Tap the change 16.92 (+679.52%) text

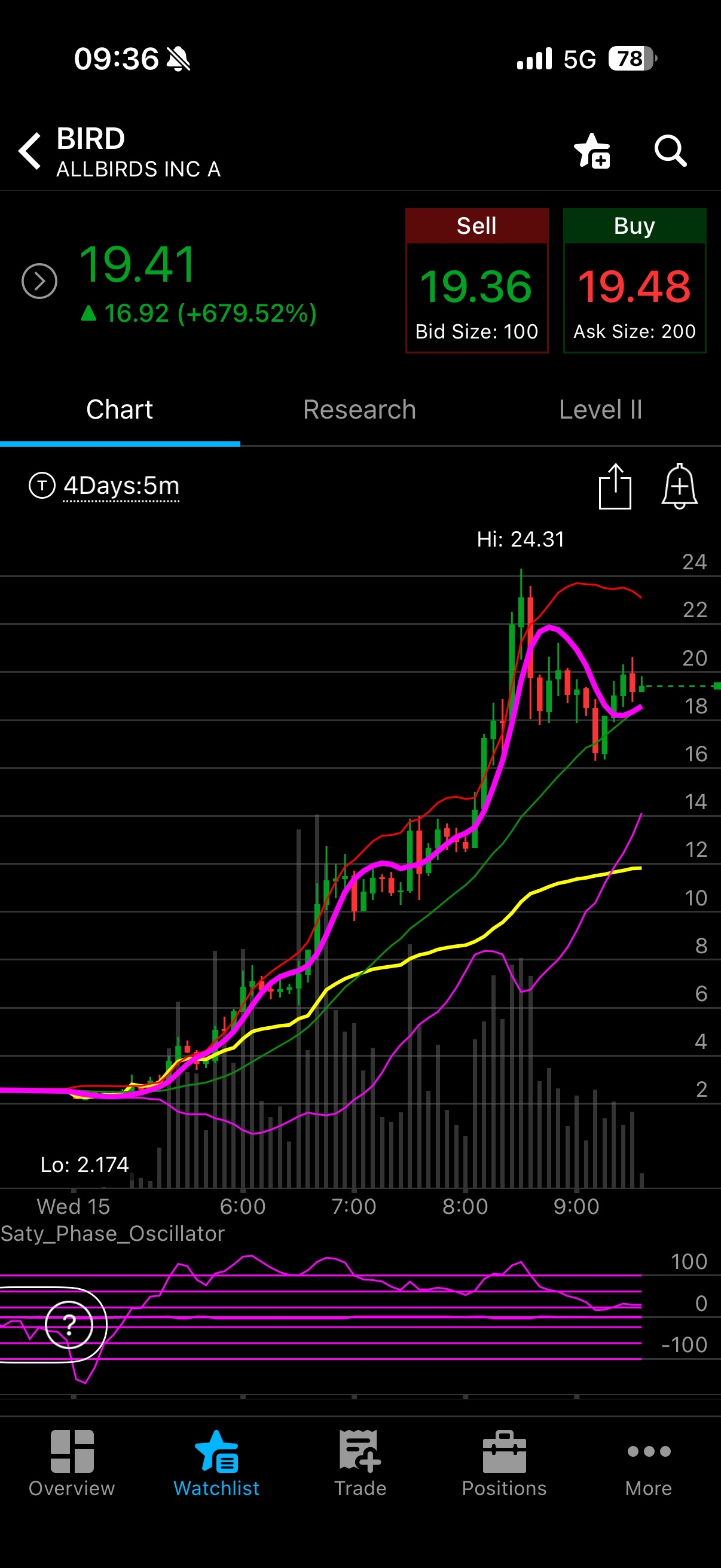click(199, 313)
